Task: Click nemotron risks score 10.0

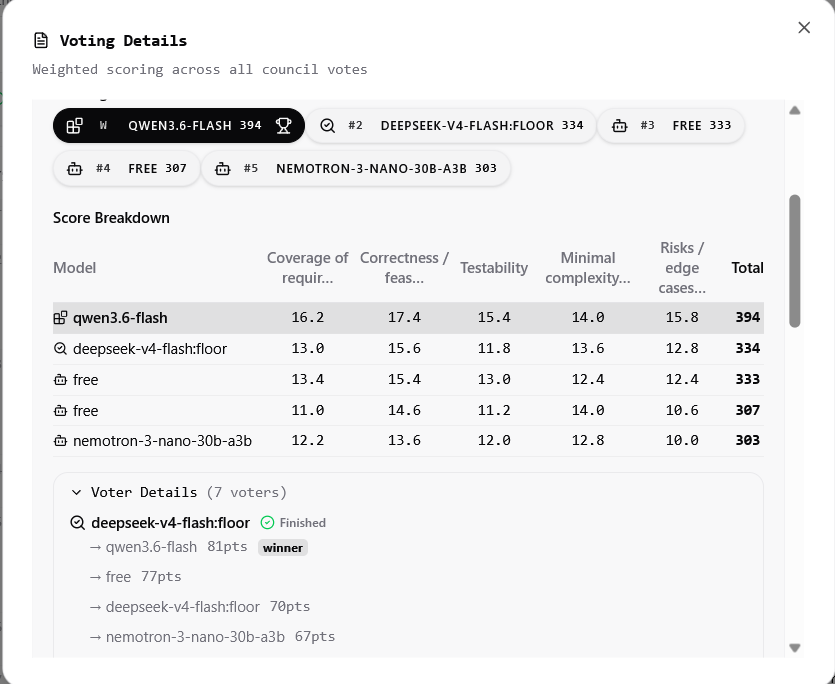Action: click(682, 440)
